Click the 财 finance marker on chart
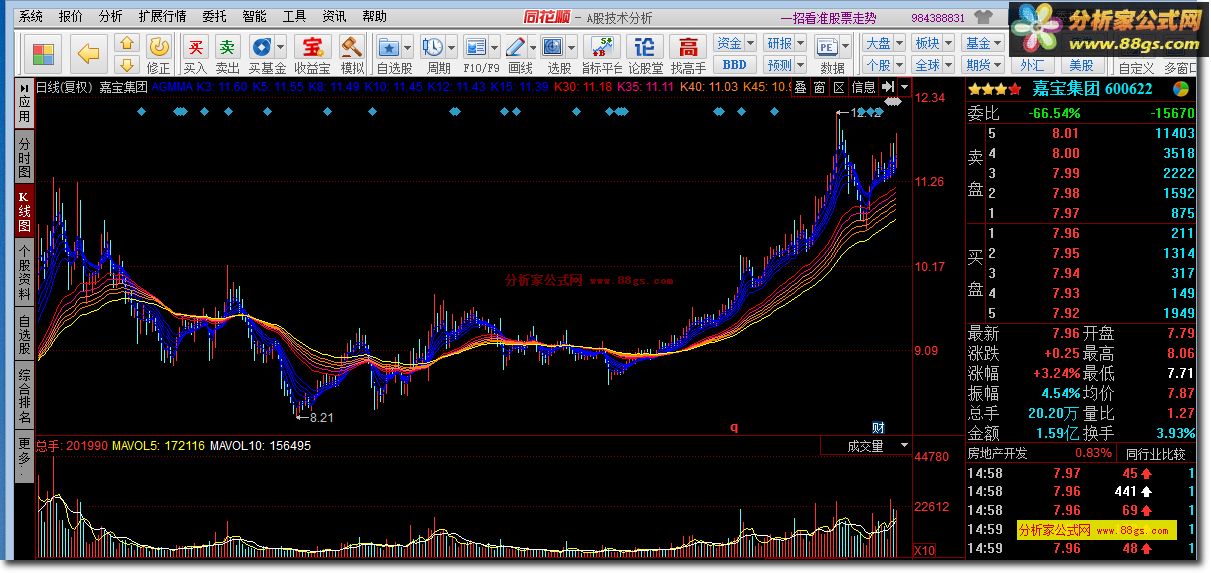Image resolution: width=1211 pixels, height=573 pixels. tap(878, 427)
